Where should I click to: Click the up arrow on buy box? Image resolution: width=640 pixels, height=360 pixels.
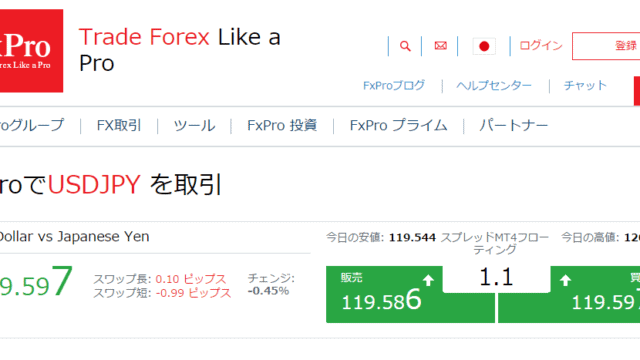tap(565, 280)
